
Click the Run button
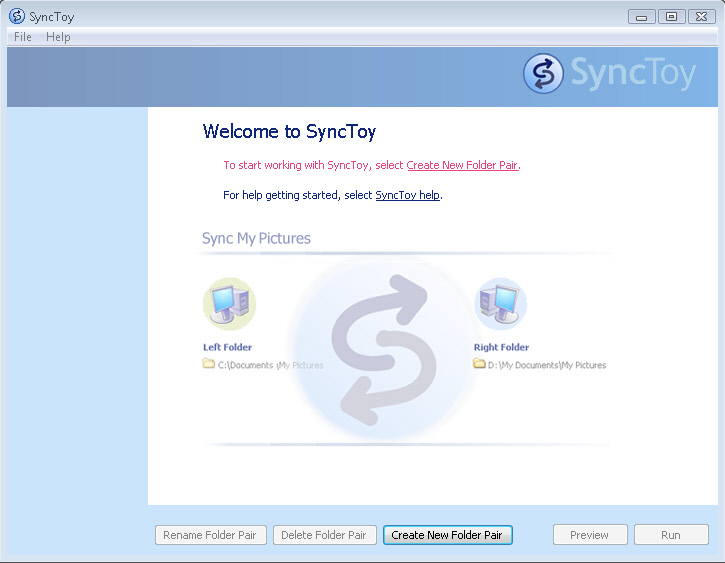click(671, 535)
